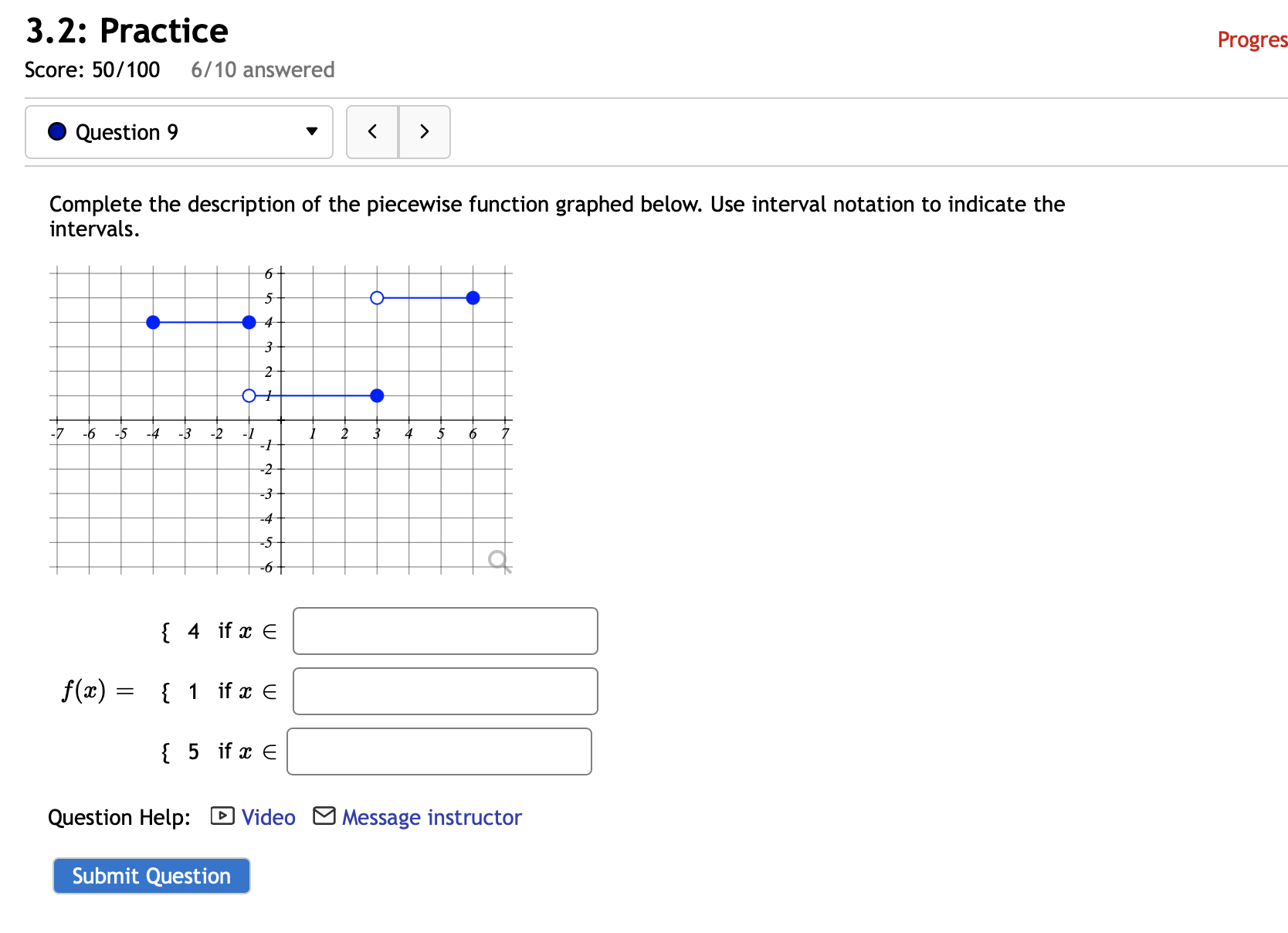The image size is (1288, 933).
Task: Click the blue status dot beside Question 9
Action: [x=56, y=131]
